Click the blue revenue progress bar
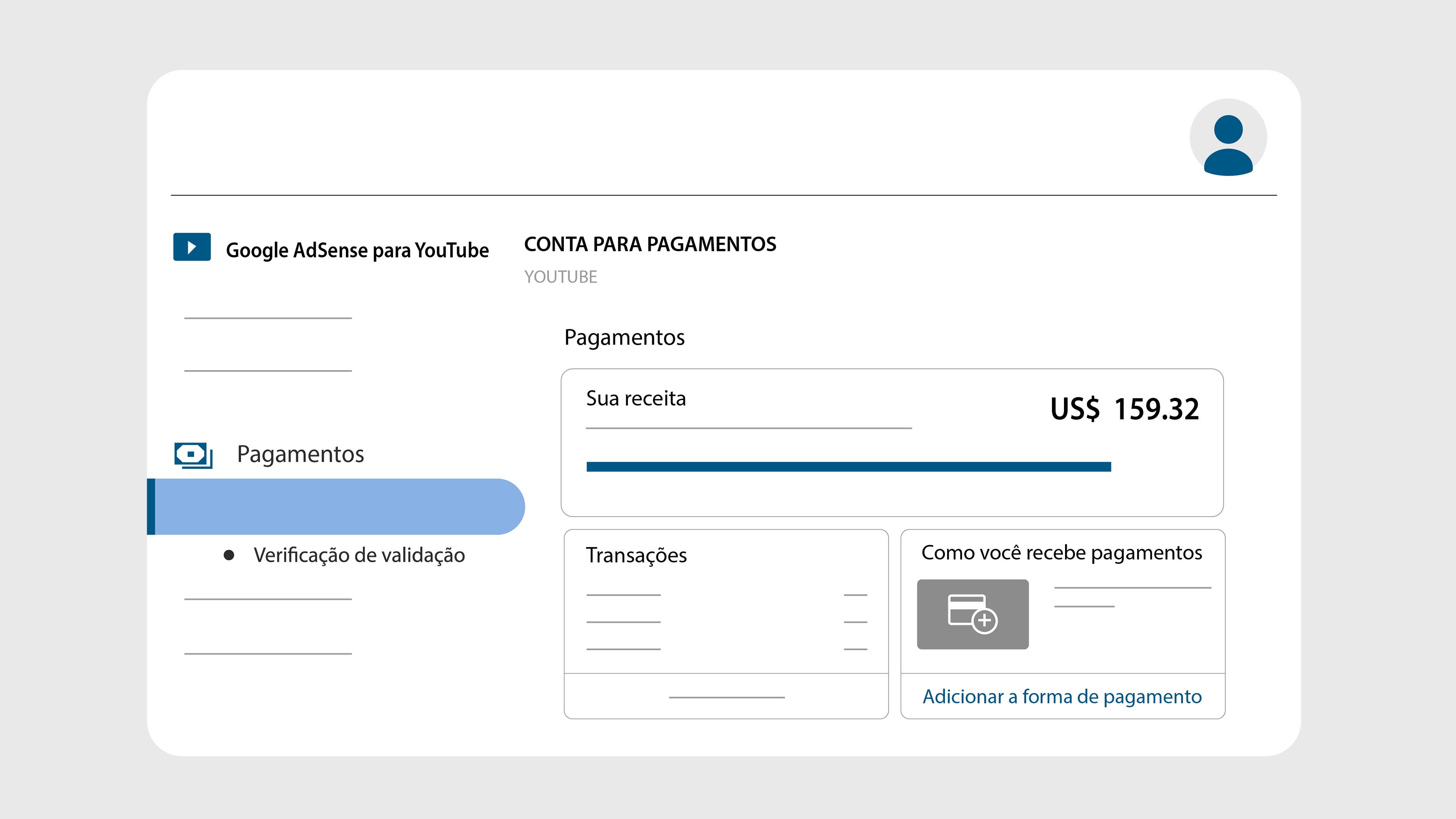The image size is (1456, 819). coord(849,467)
